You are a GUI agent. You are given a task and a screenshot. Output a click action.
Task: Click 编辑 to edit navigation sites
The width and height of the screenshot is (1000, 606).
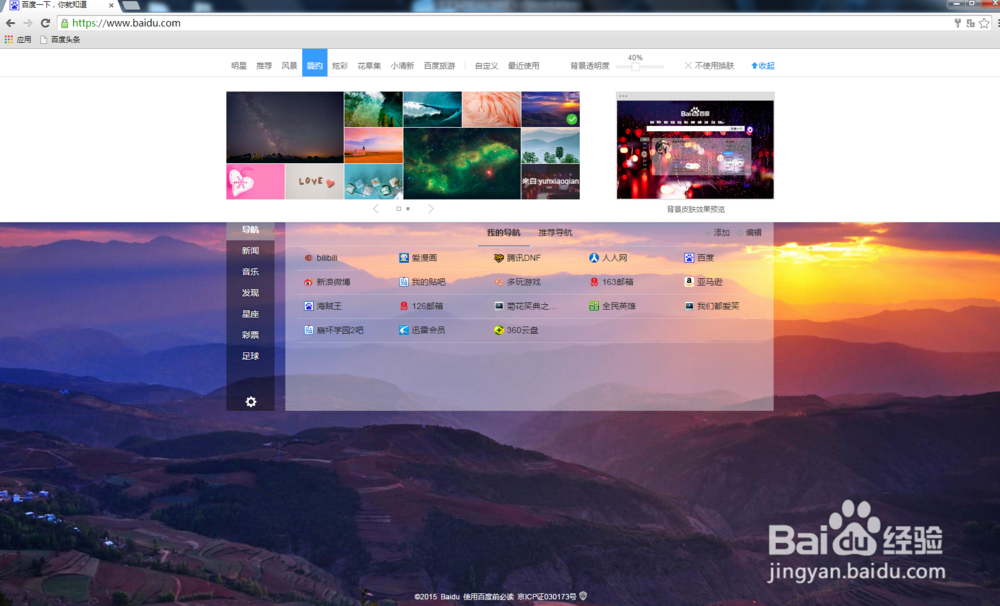click(750, 233)
